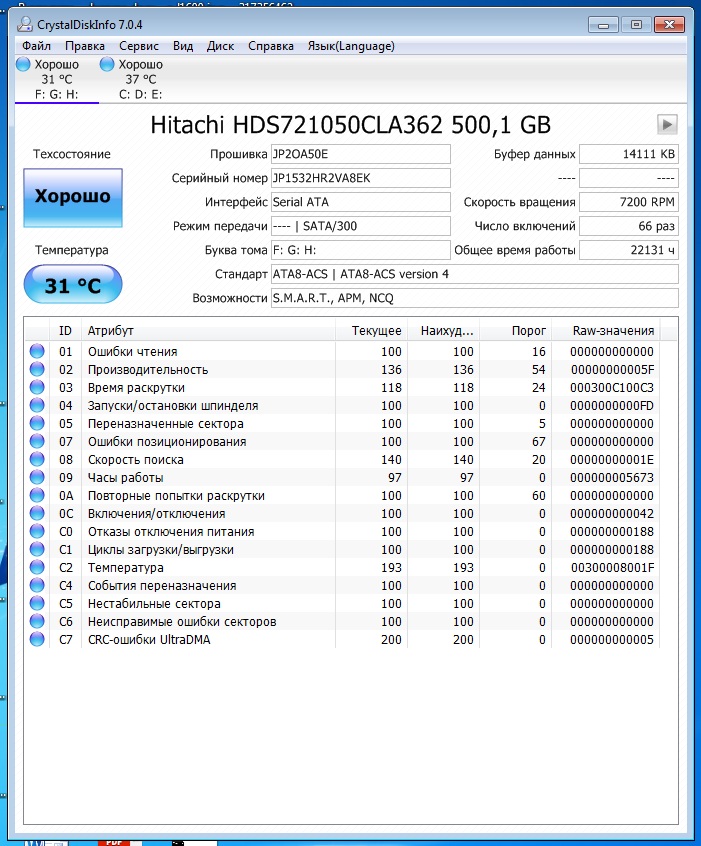Click the total hours 22131 ч field
The height and width of the screenshot is (846, 701).
[629, 250]
